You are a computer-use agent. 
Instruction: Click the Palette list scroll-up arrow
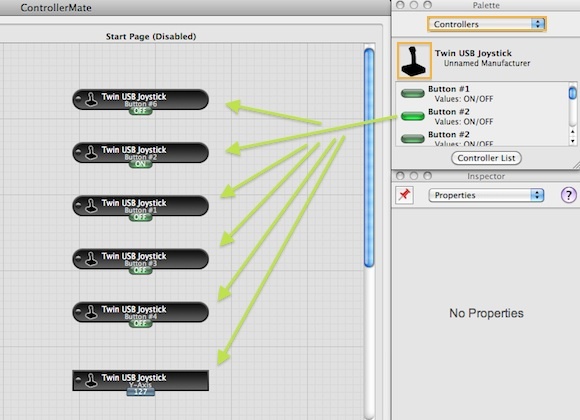pos(573,132)
